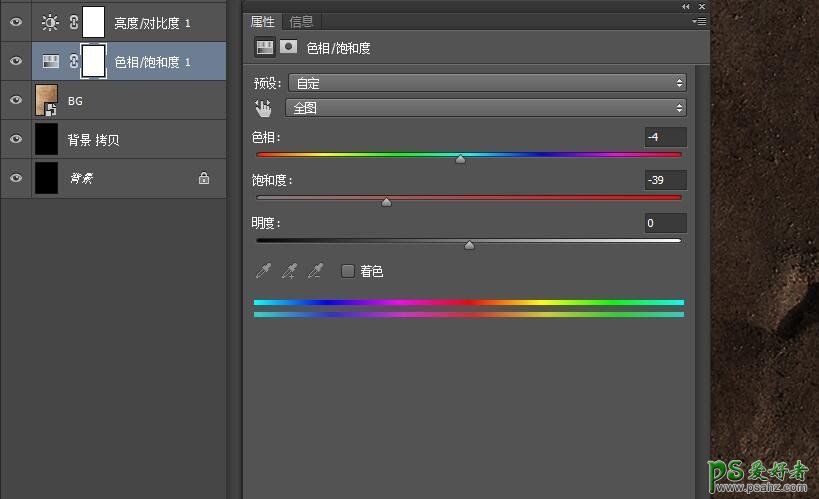Select the subtract-from-sample eyedropper tool
Image resolution: width=819 pixels, height=499 pixels.
coord(315,271)
